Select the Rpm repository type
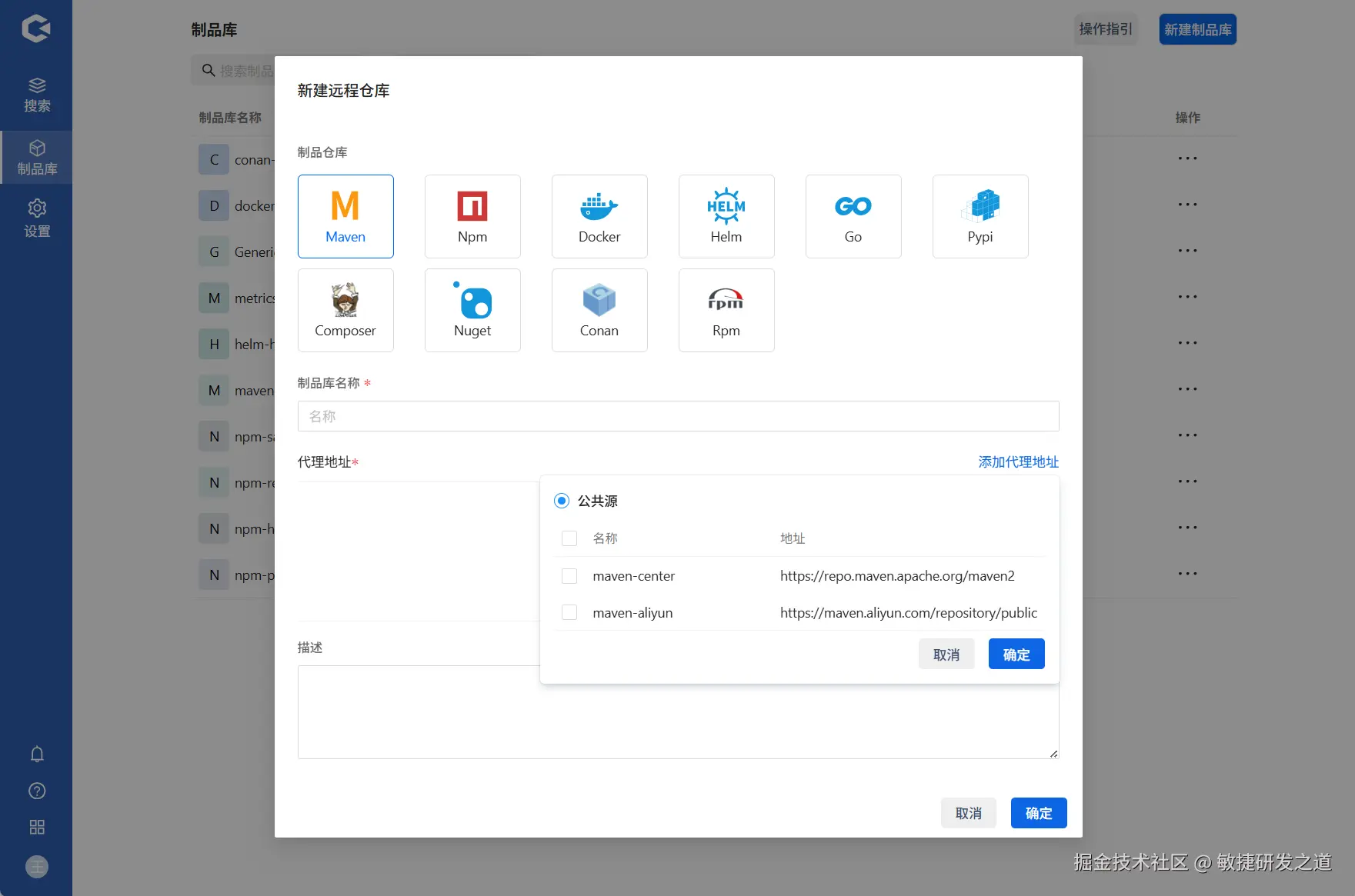1355x896 pixels. click(726, 310)
